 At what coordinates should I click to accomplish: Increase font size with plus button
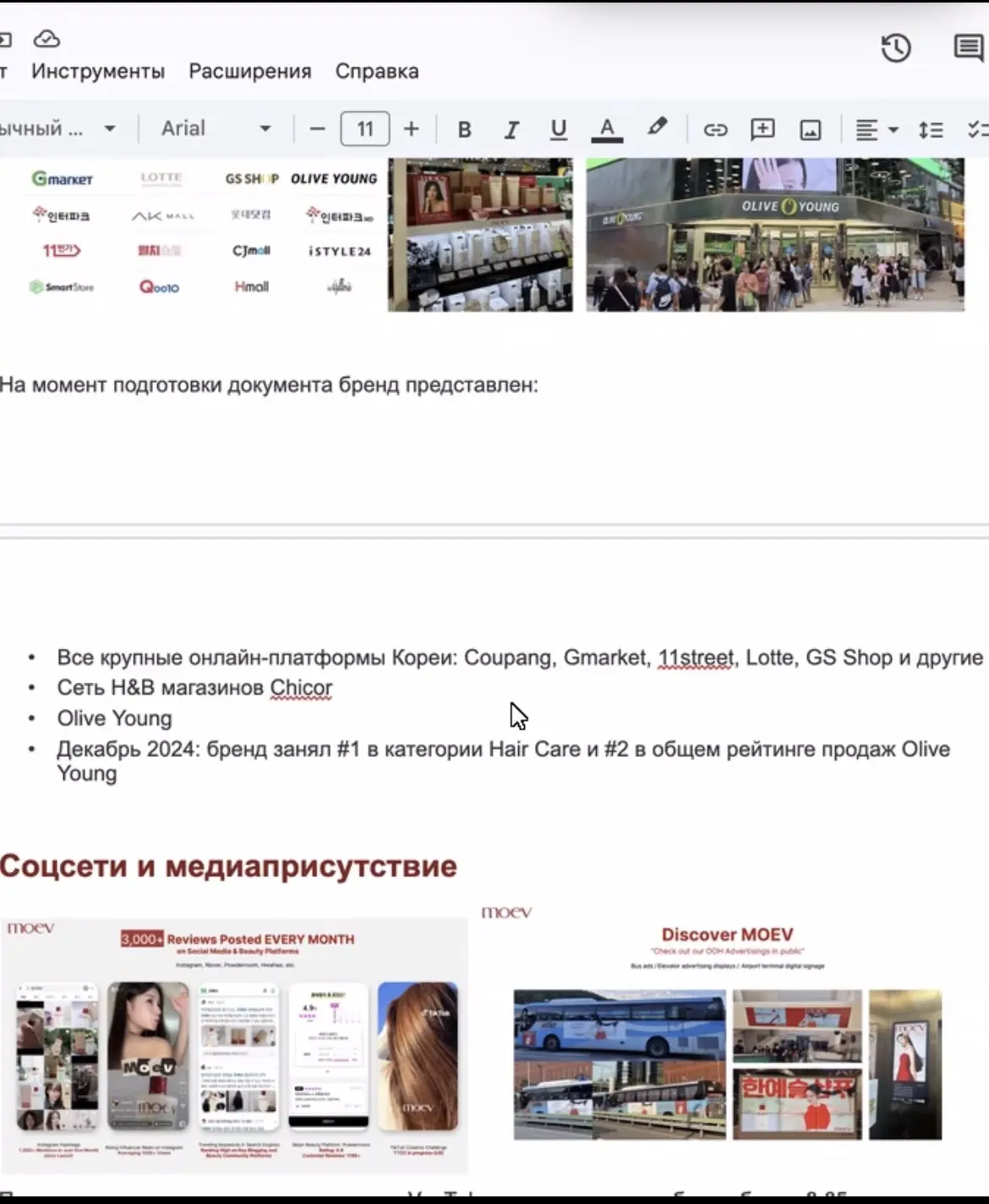412,129
